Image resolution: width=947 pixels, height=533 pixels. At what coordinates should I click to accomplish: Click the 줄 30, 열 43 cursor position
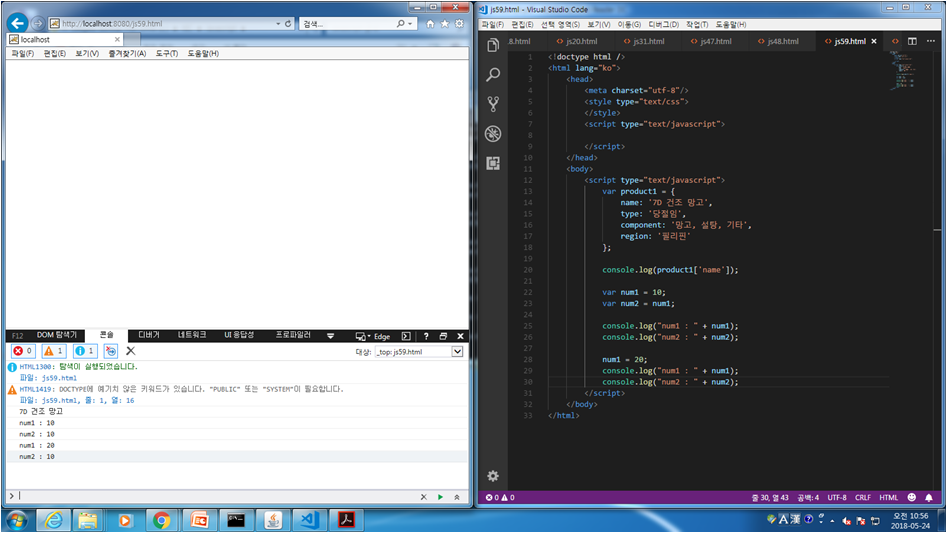[x=770, y=497]
